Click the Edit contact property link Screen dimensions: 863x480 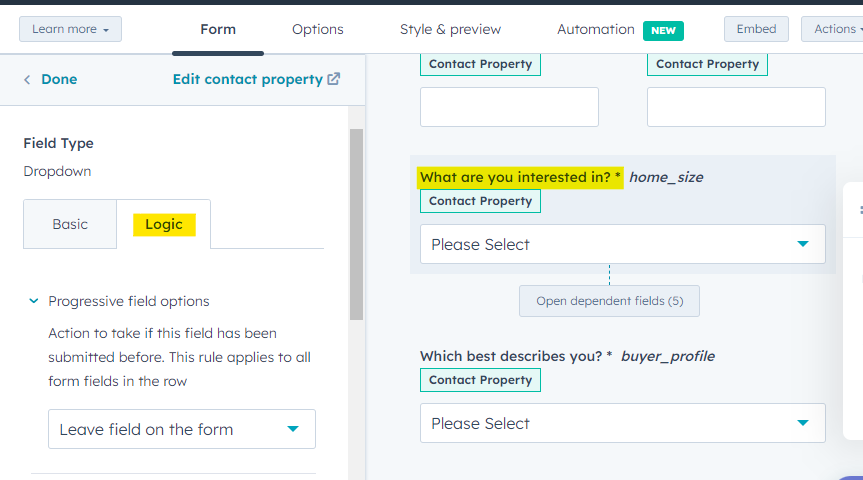248,79
